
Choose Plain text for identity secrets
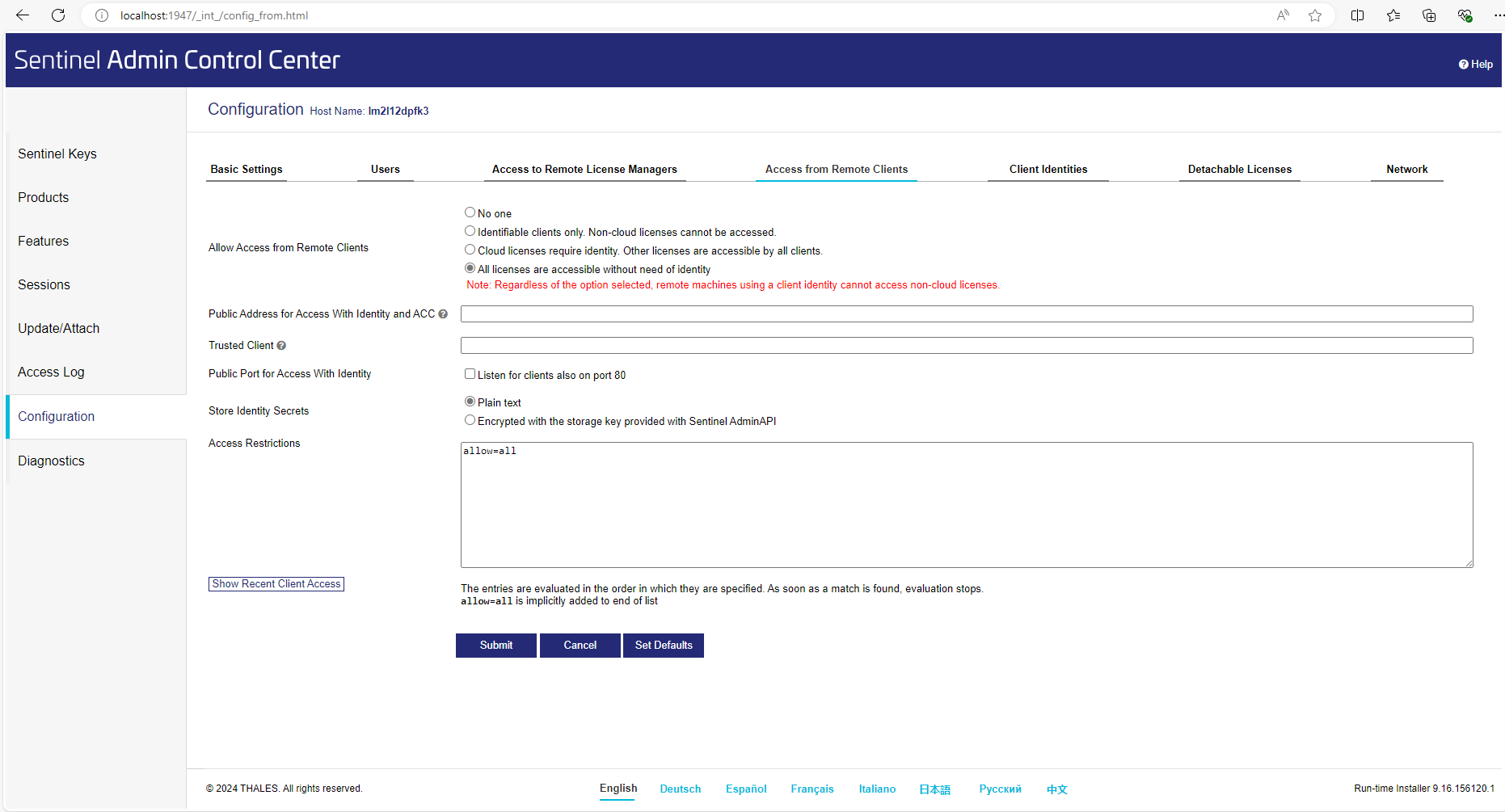(470, 402)
